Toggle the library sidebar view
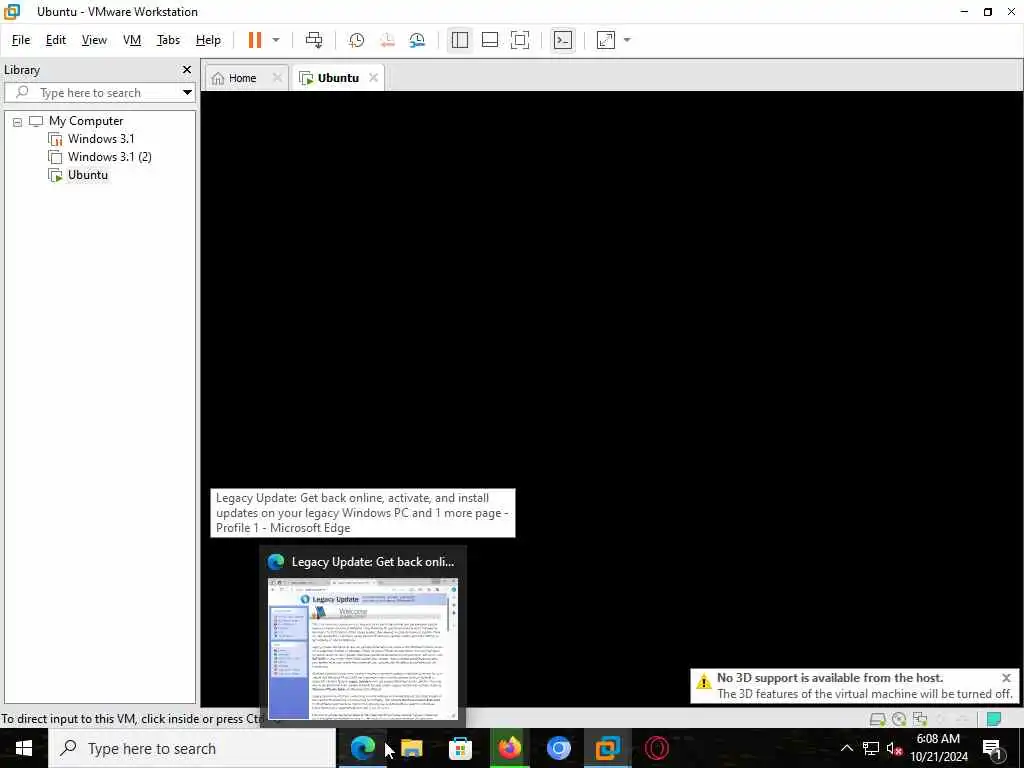The height and width of the screenshot is (768, 1024). (x=460, y=40)
